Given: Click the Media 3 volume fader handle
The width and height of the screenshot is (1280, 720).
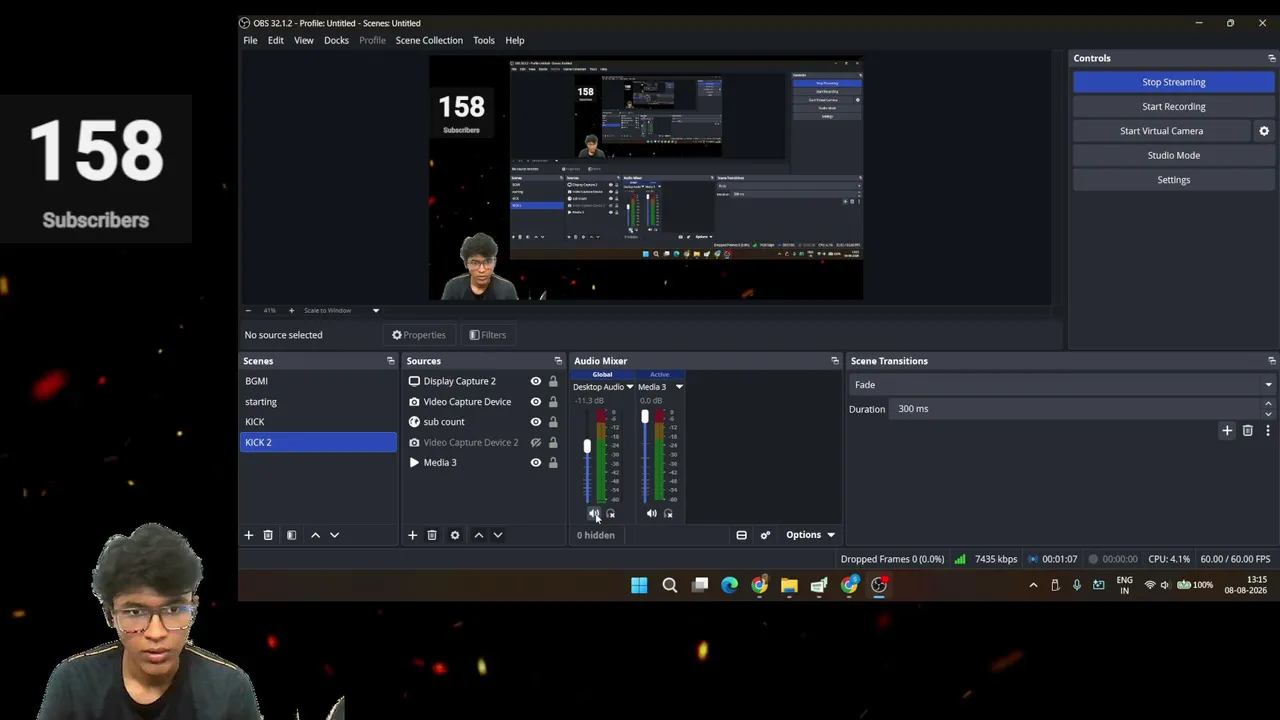Looking at the screenshot, I should tap(644, 416).
